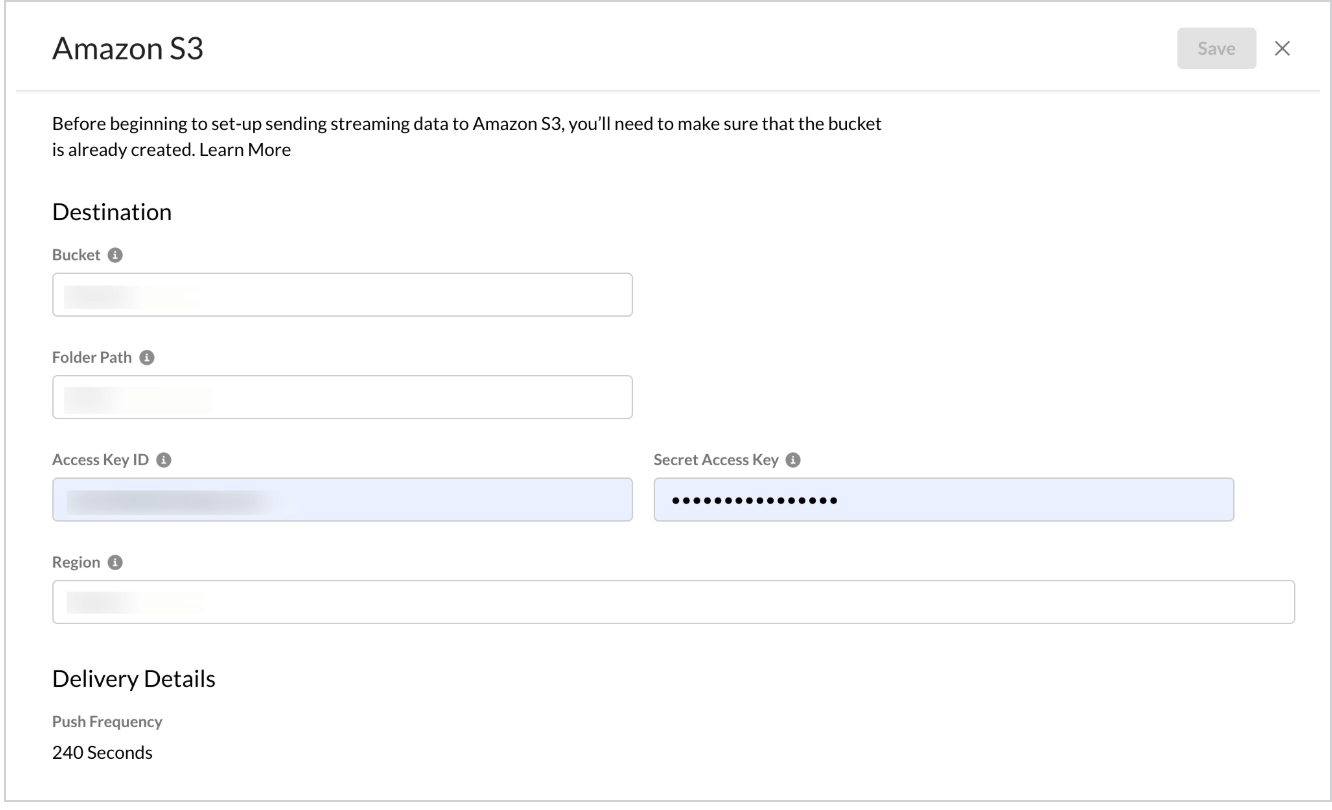Viewport: 1332px width, 810px height.
Task: Select the 240 Seconds value text
Action: (x=102, y=753)
